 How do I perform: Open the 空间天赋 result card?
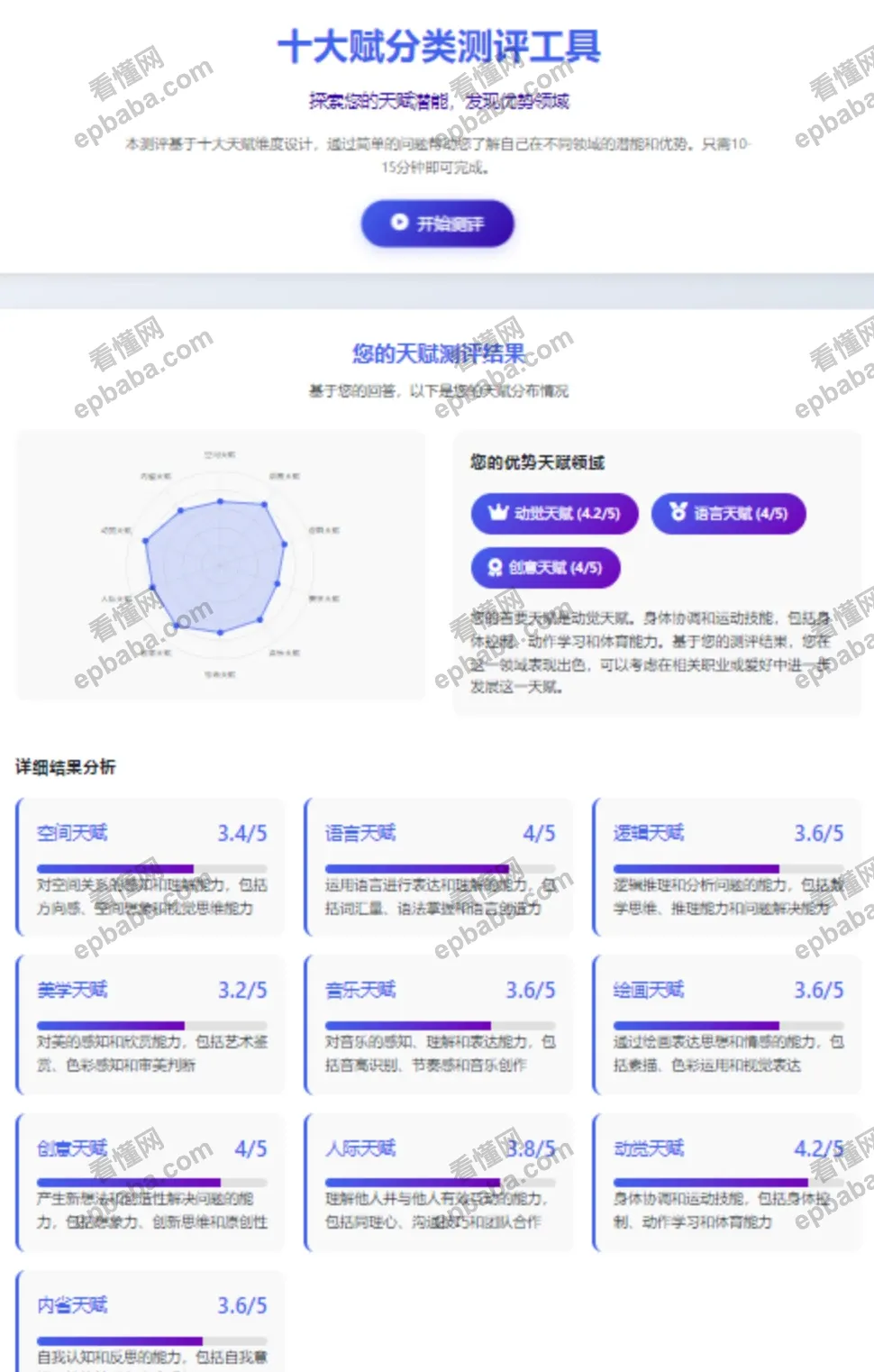(x=150, y=868)
